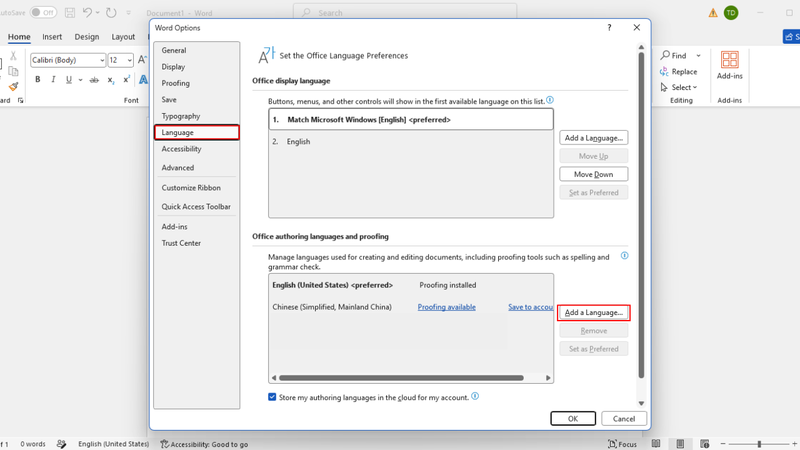The image size is (800, 450).
Task: Open Customize Ribbon category
Action: point(196,188)
